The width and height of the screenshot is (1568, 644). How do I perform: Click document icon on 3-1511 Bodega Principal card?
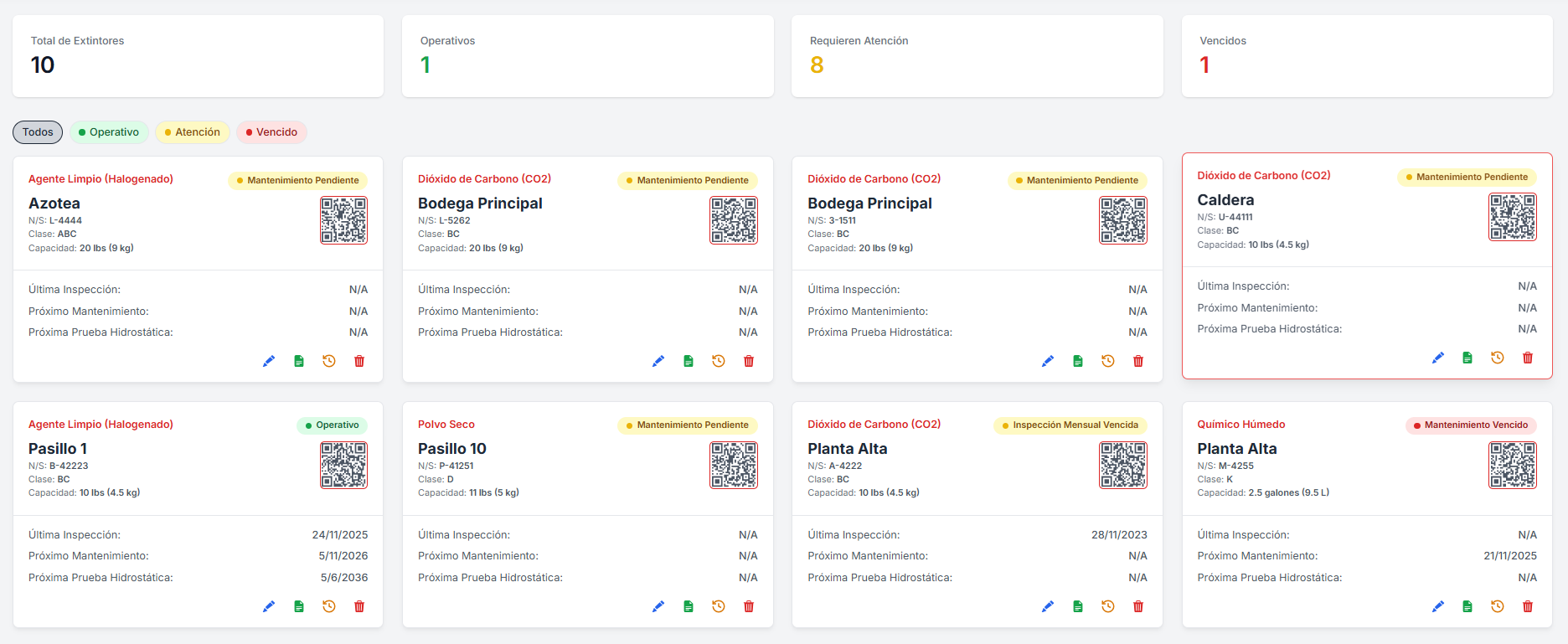(x=1078, y=361)
